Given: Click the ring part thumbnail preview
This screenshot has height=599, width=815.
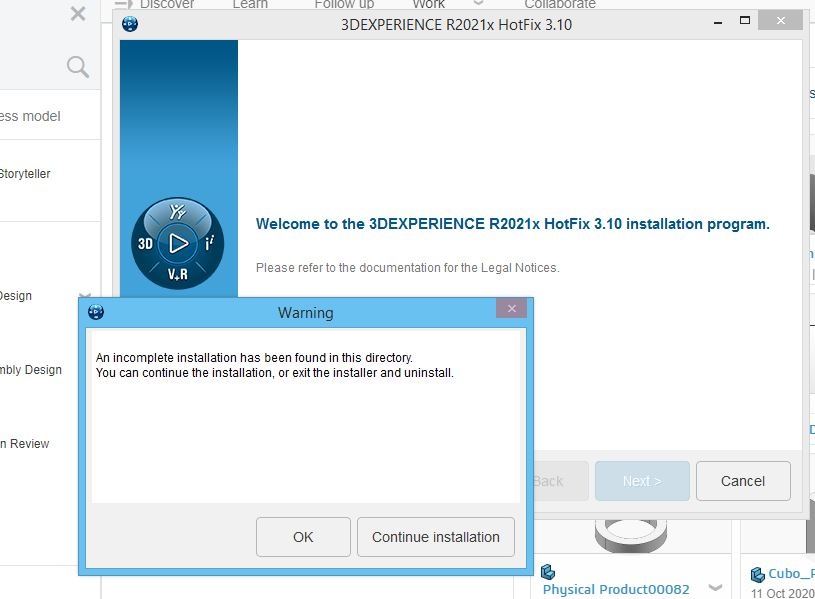Looking at the screenshot, I should click(630, 535).
